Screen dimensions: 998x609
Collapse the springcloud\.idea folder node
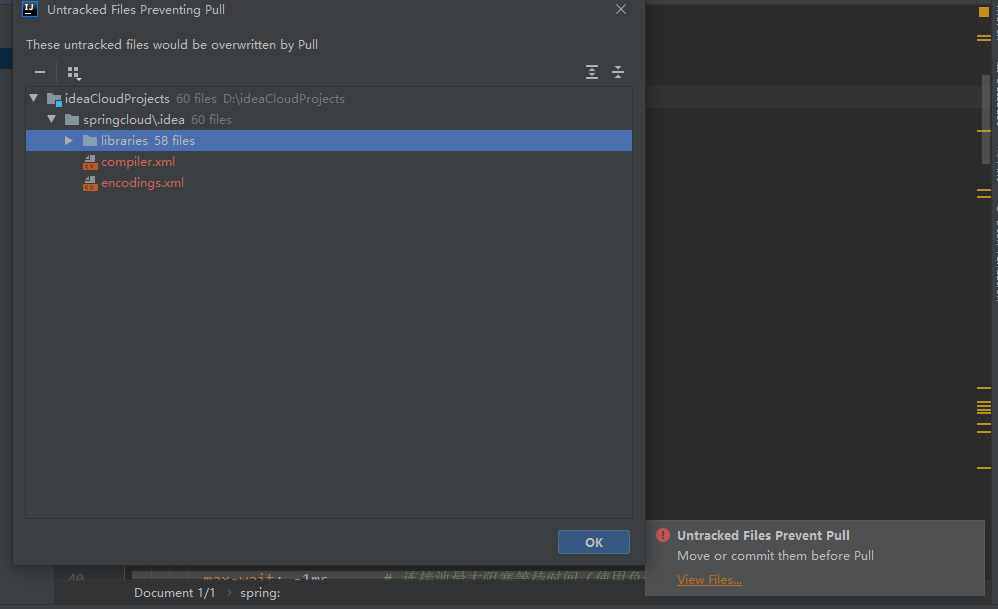[x=52, y=119]
